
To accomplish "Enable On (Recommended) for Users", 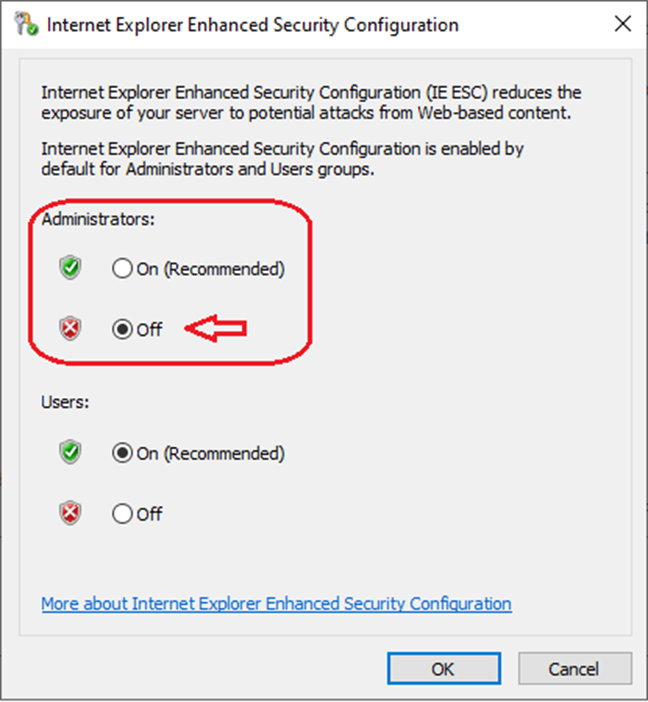I will pos(122,454).
